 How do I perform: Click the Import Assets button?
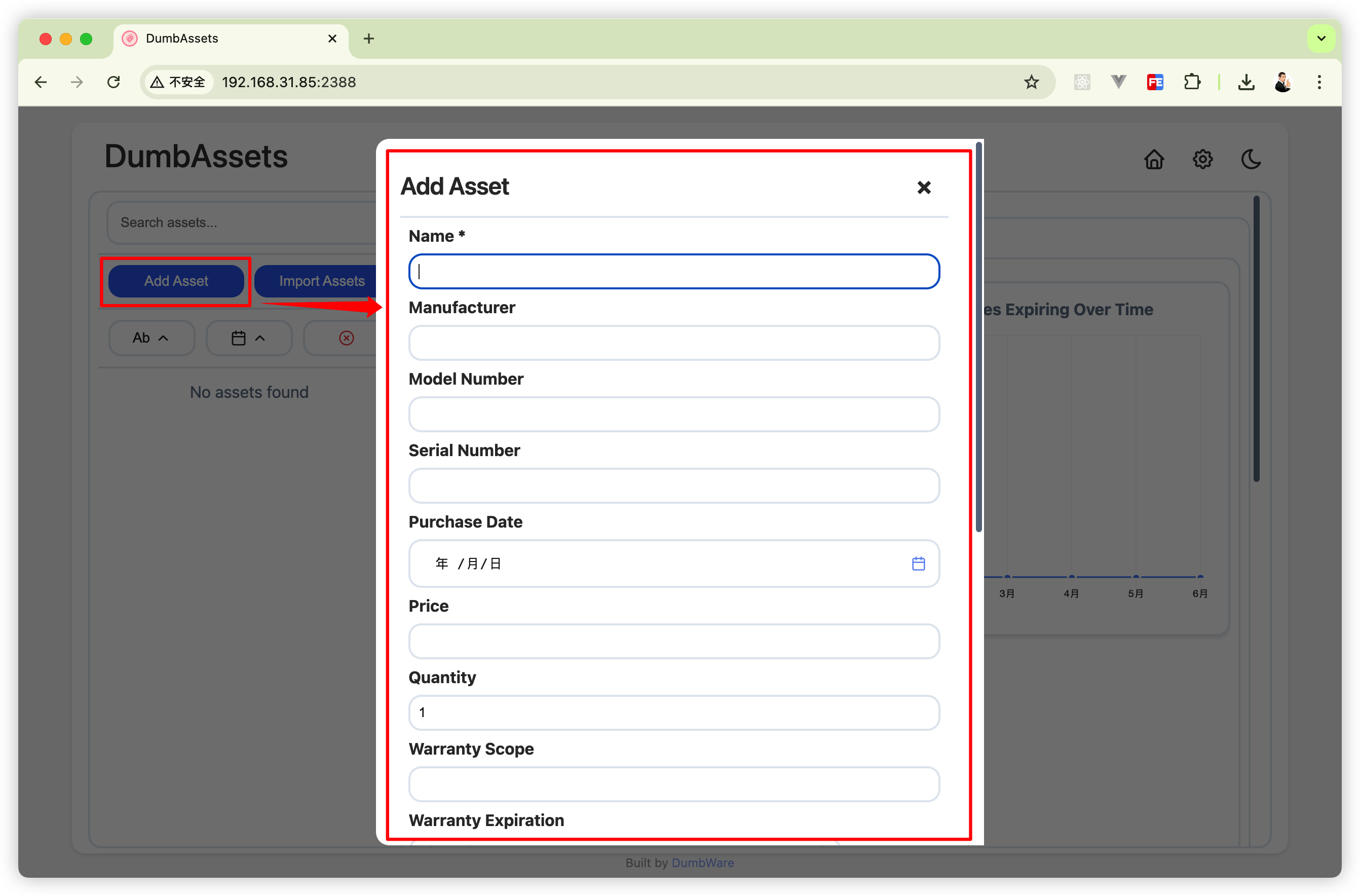click(x=321, y=281)
